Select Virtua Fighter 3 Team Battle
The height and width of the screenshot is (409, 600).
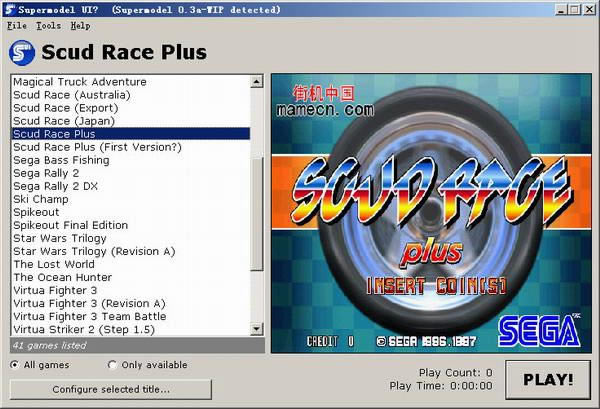coord(89,316)
